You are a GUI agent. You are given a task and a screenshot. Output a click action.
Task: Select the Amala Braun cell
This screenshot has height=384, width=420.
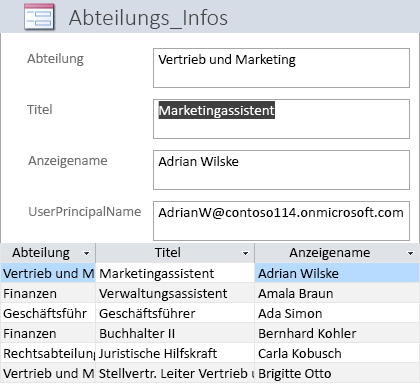point(337,293)
